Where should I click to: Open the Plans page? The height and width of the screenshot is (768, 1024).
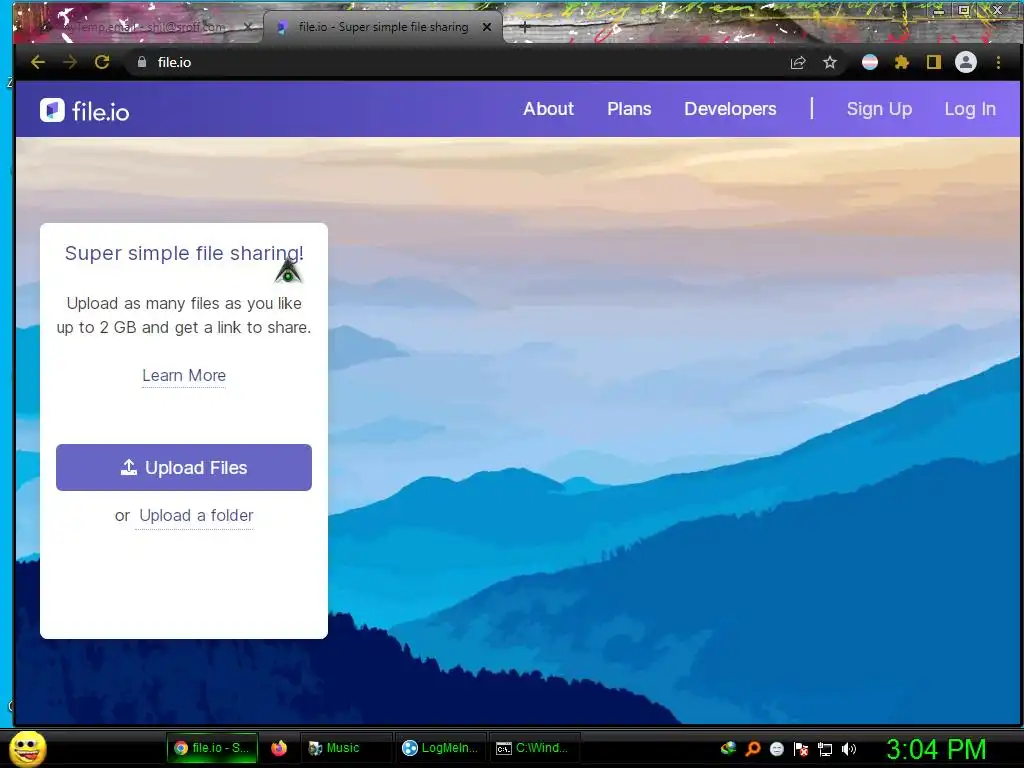(629, 109)
